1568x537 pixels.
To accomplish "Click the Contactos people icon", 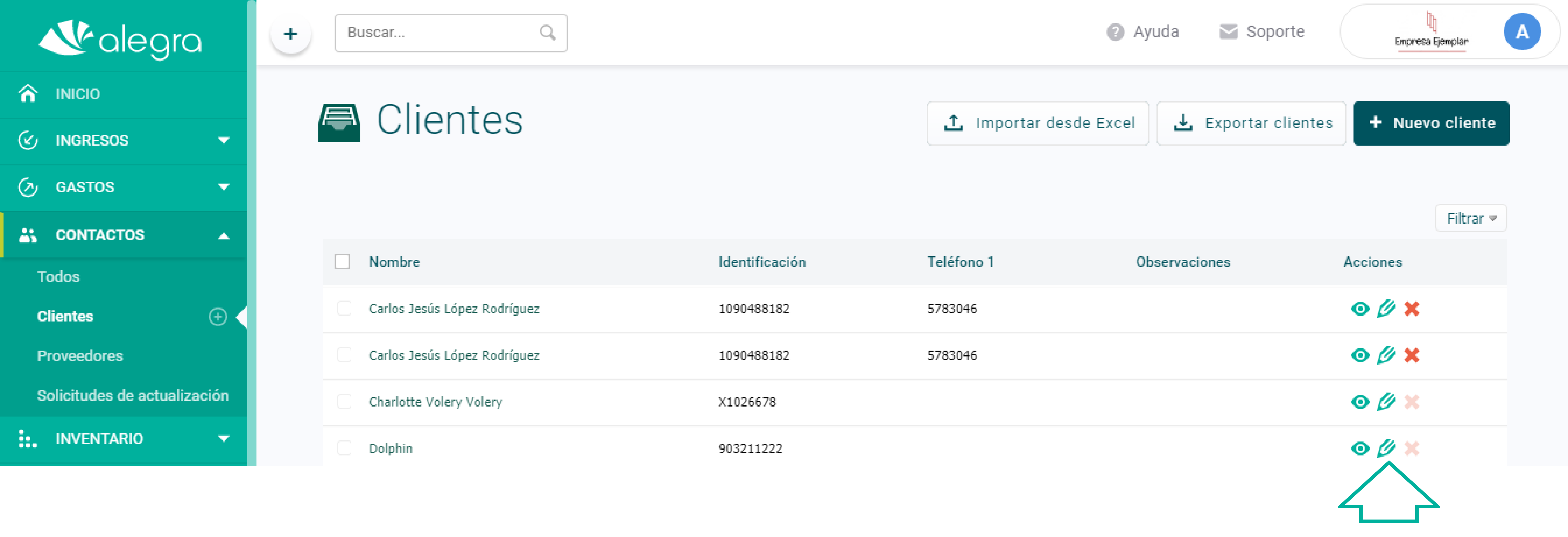I will pos(28,235).
